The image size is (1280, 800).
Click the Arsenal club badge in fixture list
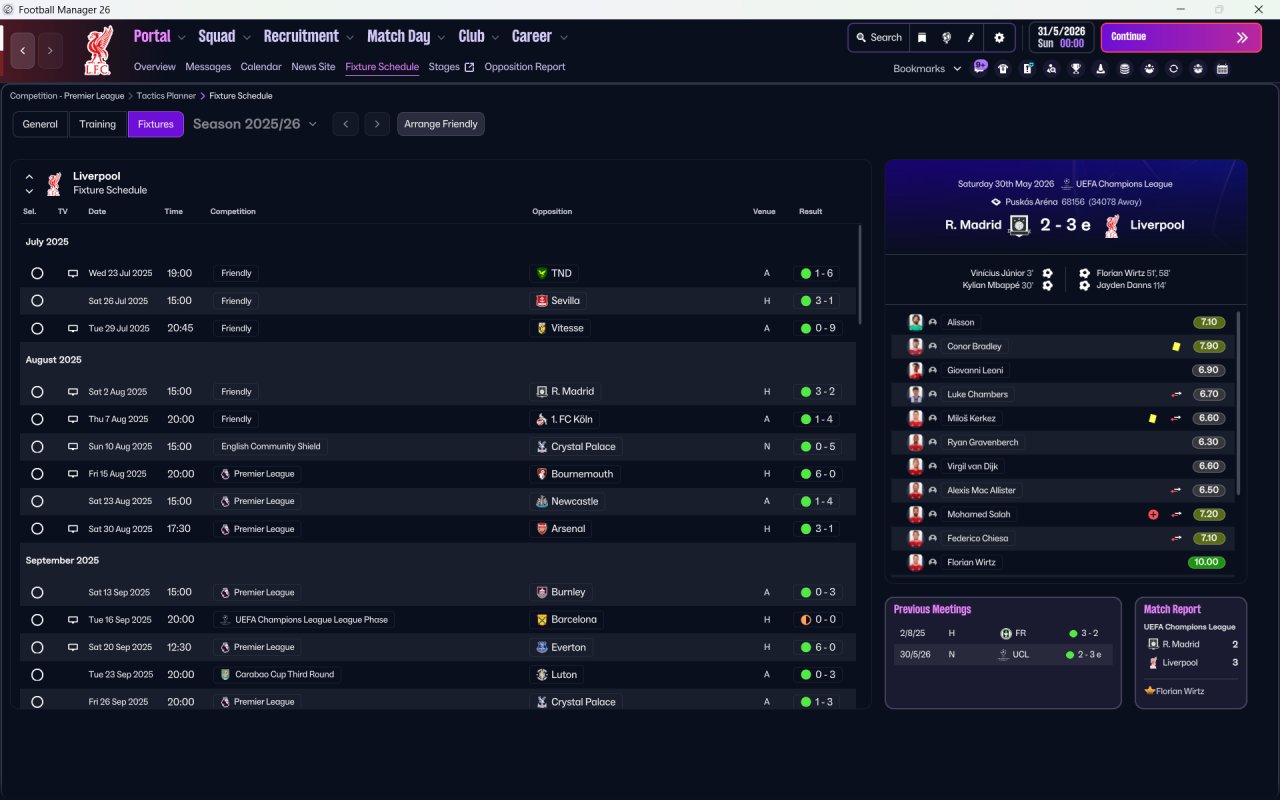pos(542,529)
